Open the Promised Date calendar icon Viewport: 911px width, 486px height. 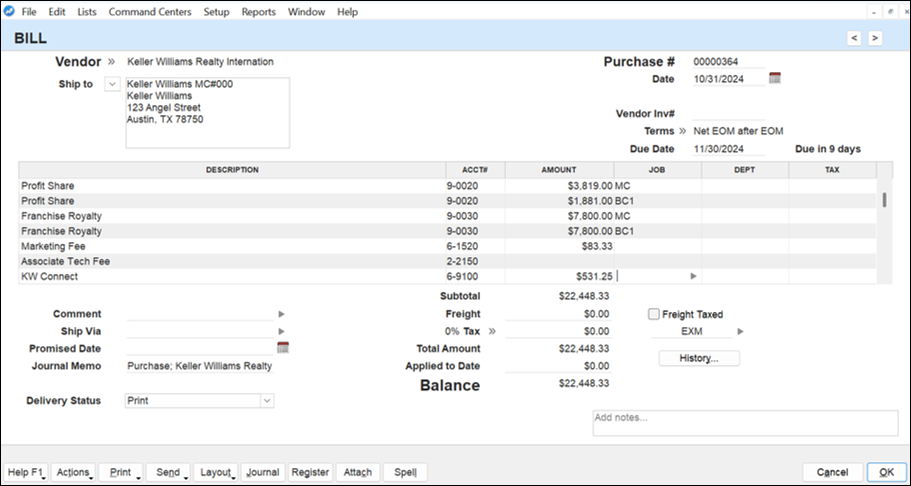[x=283, y=348]
